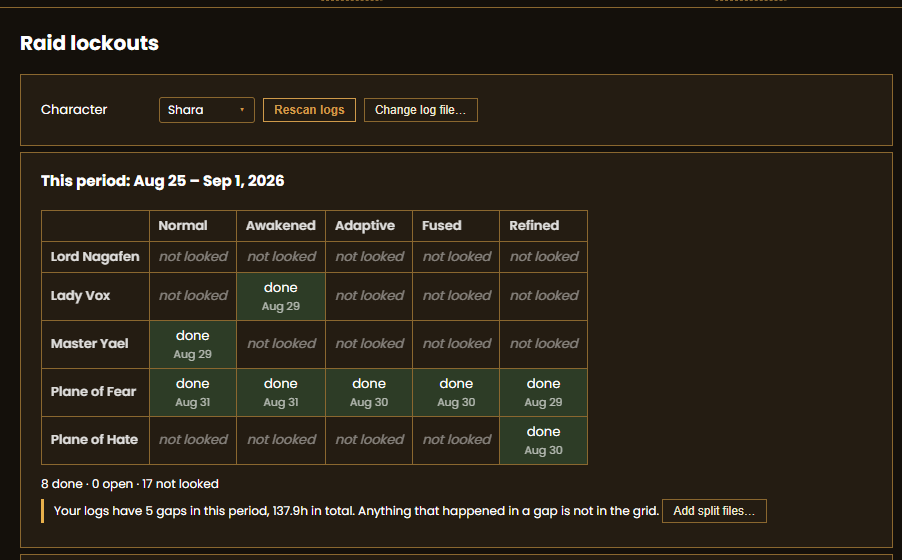
Task: Click Plane of Fear Fused done cell
Action: pos(456,393)
